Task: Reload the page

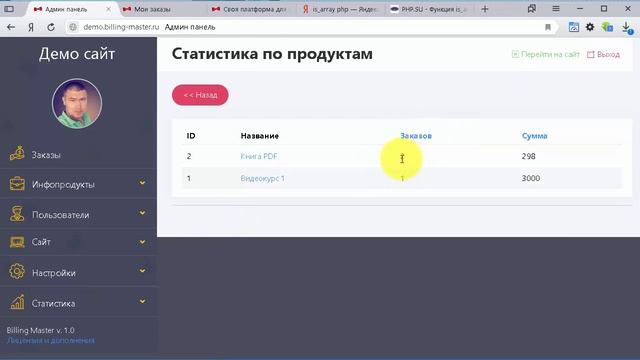Action: [51, 27]
